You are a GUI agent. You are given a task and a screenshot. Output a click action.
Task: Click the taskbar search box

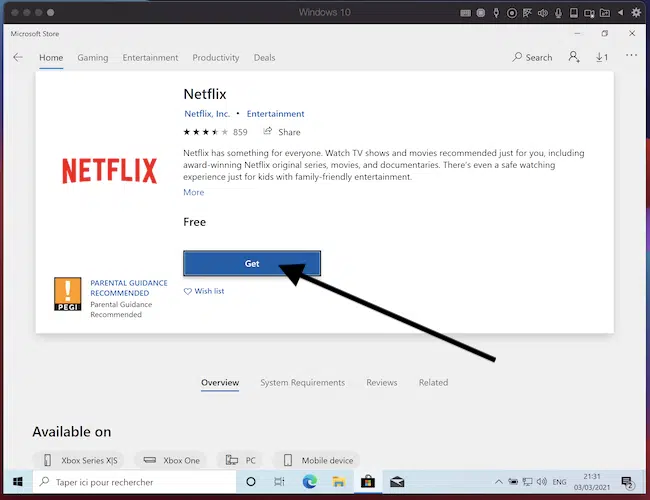tap(134, 482)
